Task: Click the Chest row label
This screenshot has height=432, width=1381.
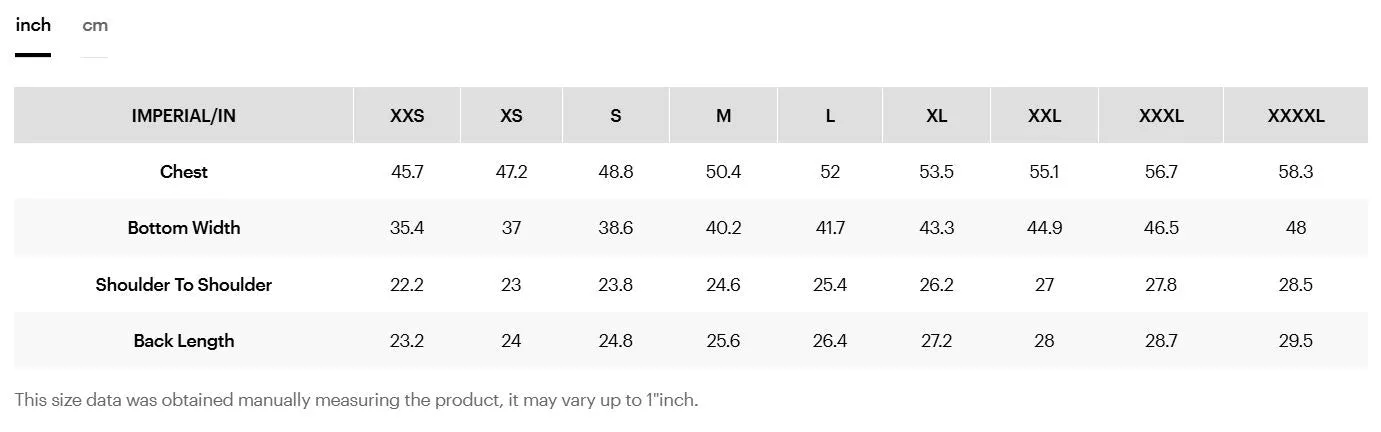Action: click(184, 172)
